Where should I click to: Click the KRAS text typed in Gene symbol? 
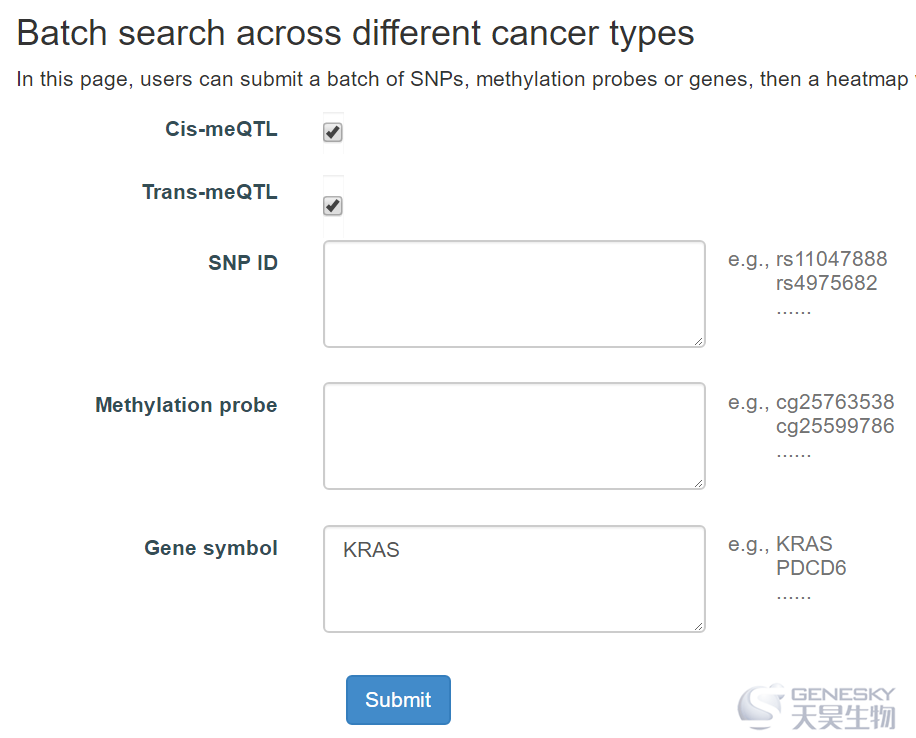(x=371, y=550)
